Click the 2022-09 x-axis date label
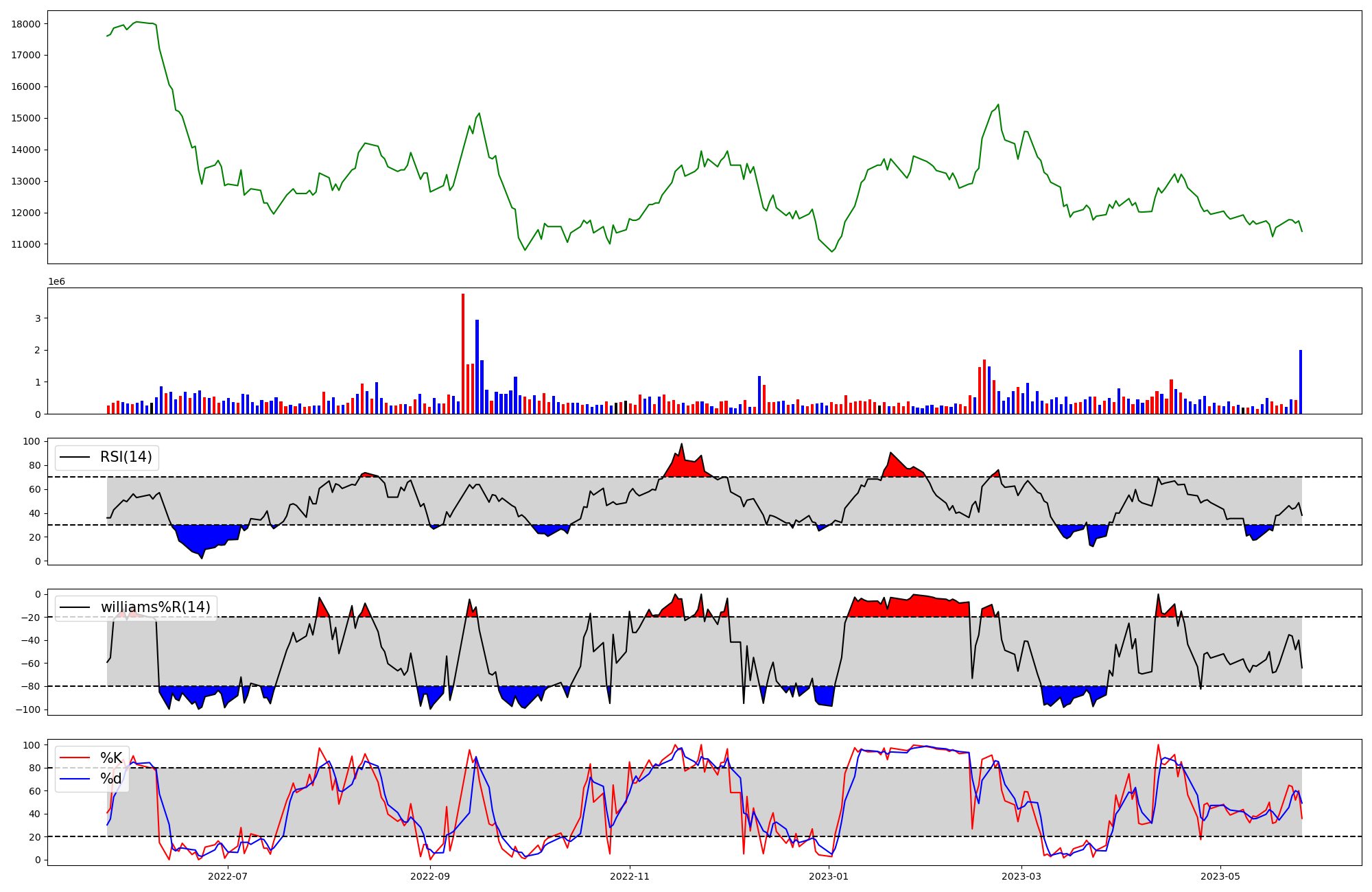1372x892 pixels. pos(430,876)
